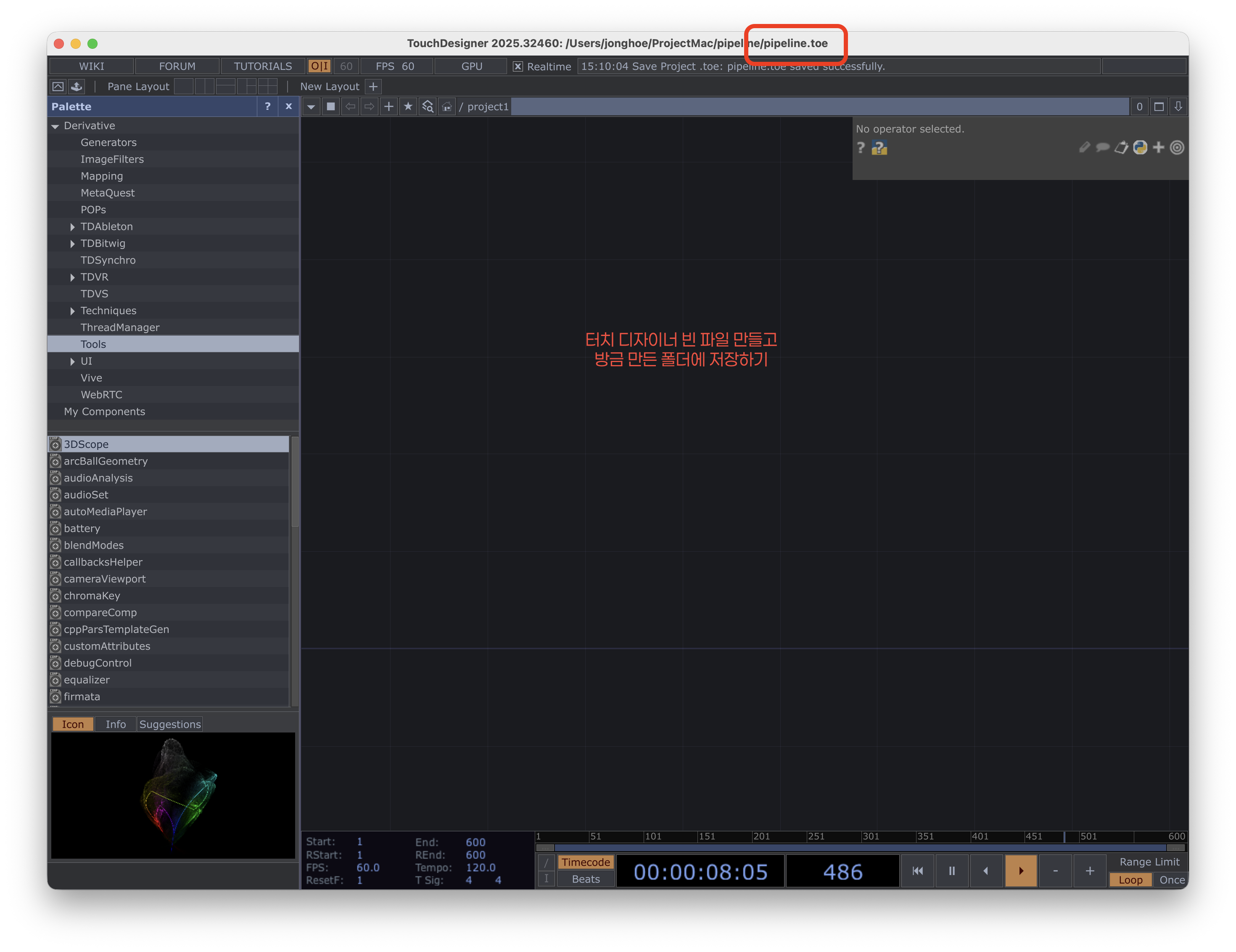Open the WIKI menu button

(x=92, y=66)
